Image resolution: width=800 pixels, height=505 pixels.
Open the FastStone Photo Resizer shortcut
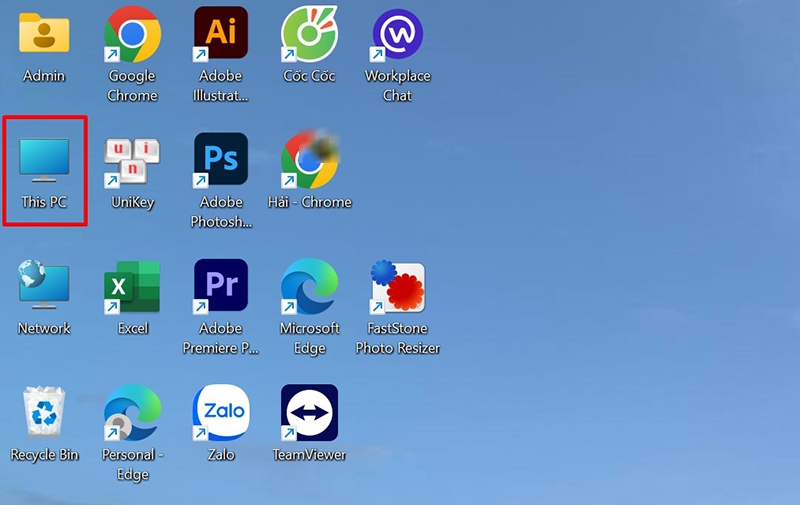point(397,286)
